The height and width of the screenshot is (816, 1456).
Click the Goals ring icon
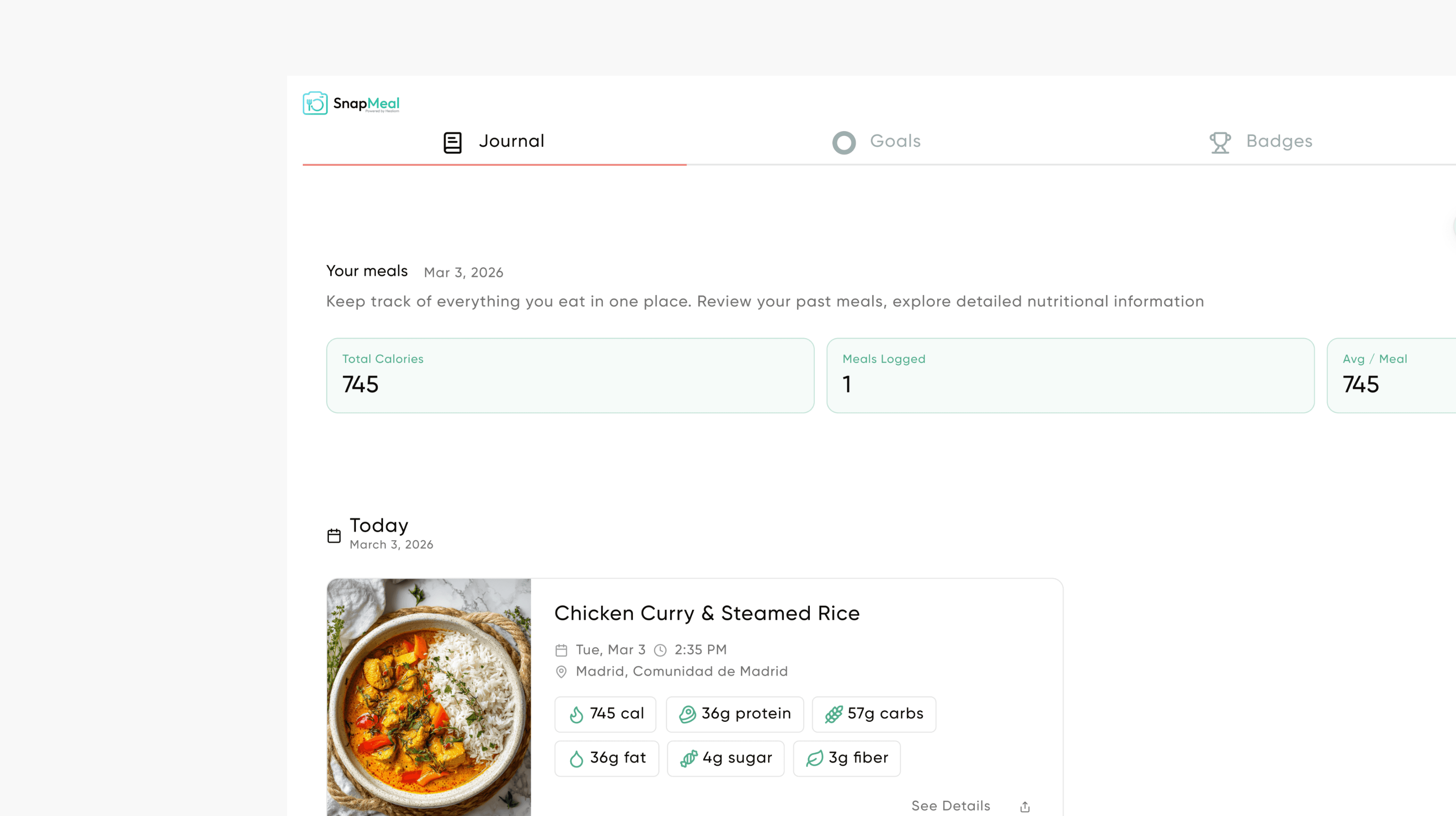click(844, 142)
